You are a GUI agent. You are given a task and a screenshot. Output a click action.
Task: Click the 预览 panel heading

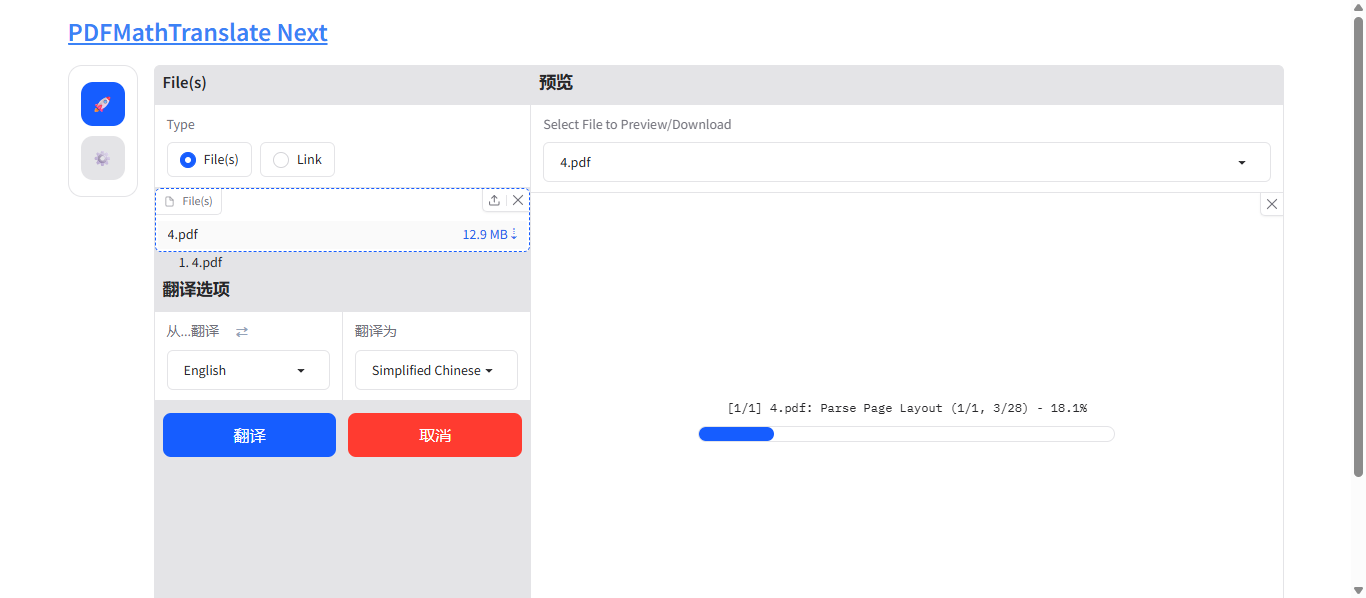[556, 82]
